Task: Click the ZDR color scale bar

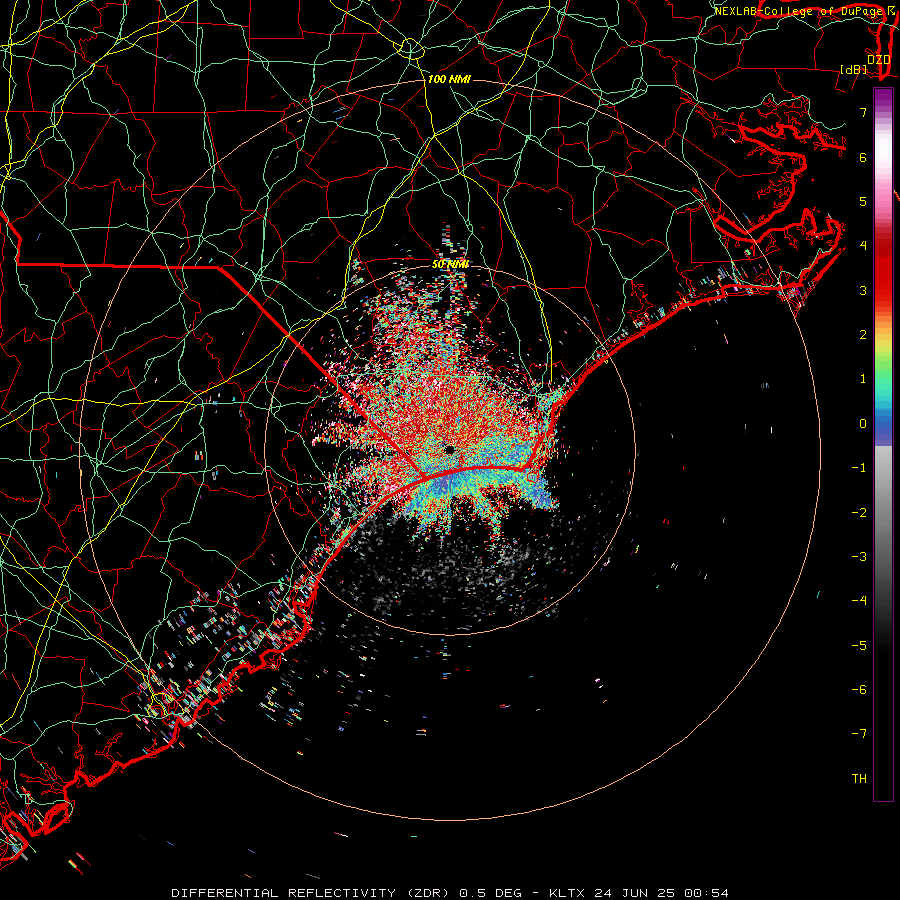Action: coord(883,444)
